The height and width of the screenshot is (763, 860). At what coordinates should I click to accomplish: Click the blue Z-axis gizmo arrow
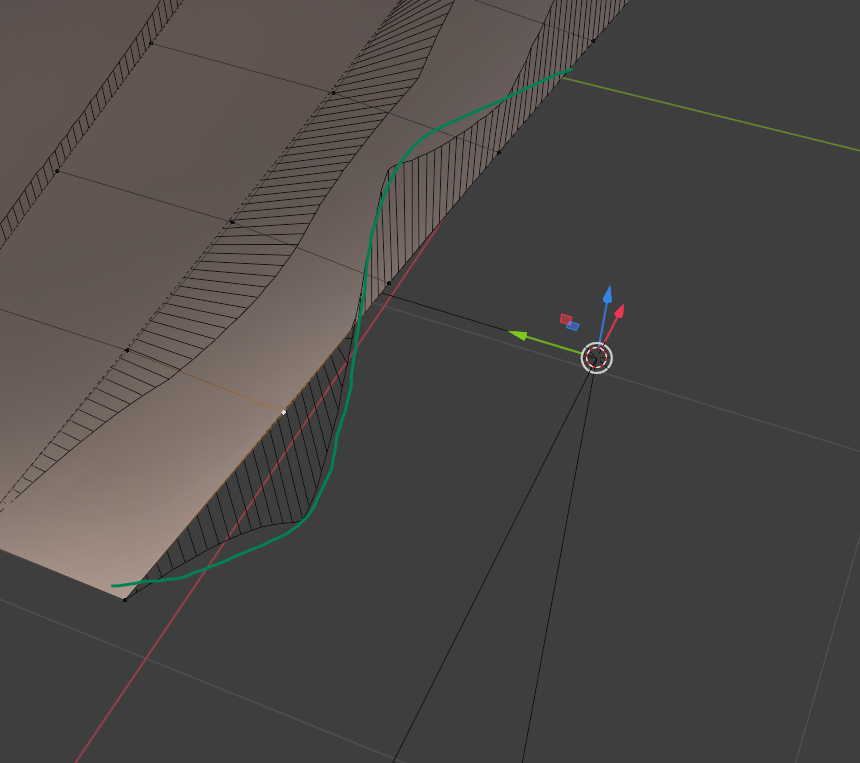606,295
